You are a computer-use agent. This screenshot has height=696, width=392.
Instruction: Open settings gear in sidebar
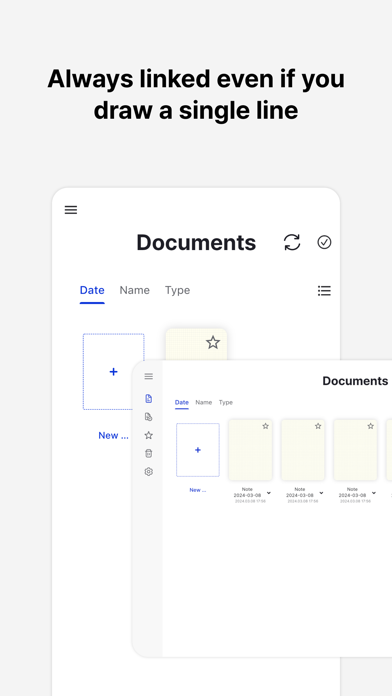tap(149, 472)
